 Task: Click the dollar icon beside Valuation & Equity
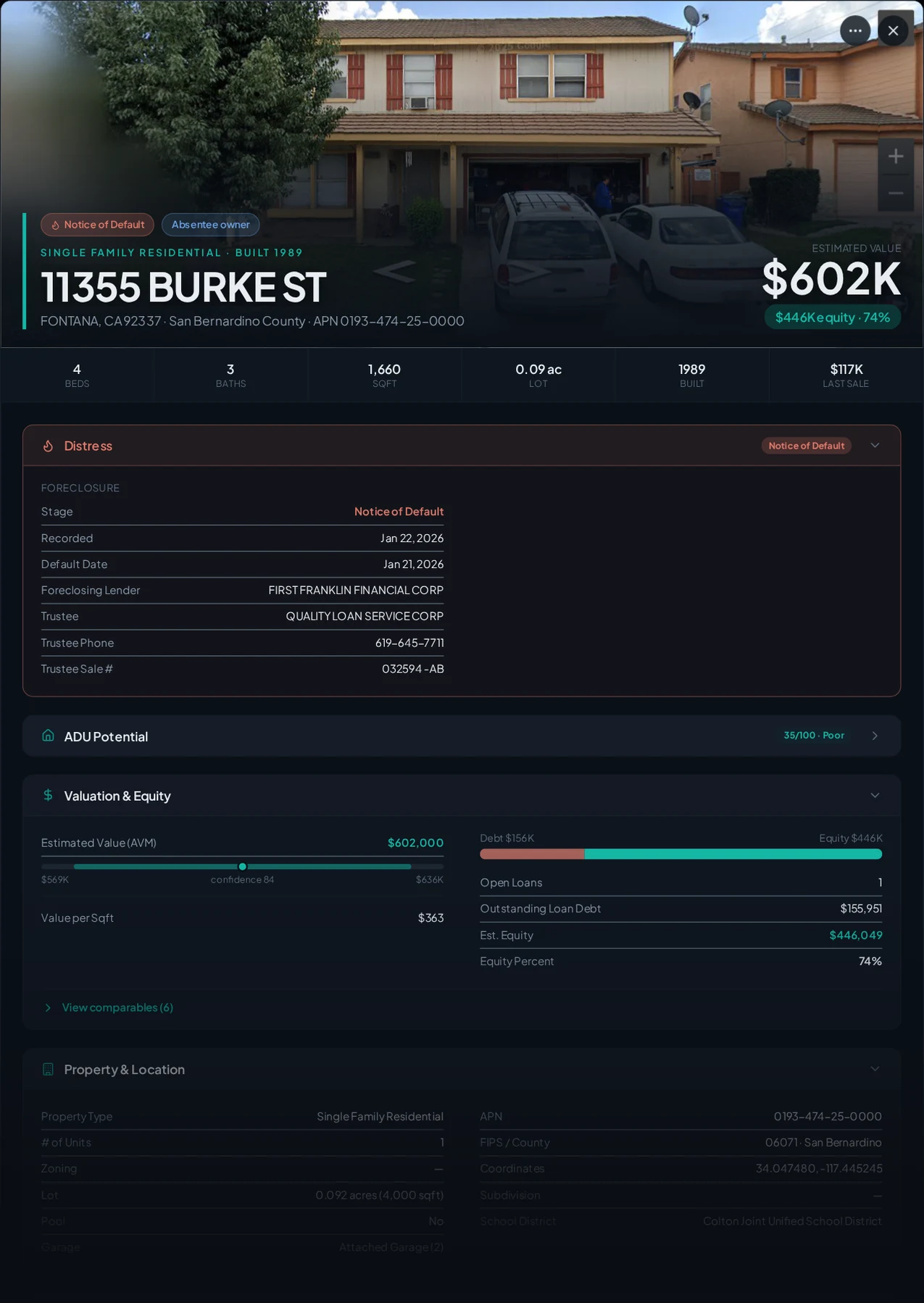pyautogui.click(x=48, y=795)
